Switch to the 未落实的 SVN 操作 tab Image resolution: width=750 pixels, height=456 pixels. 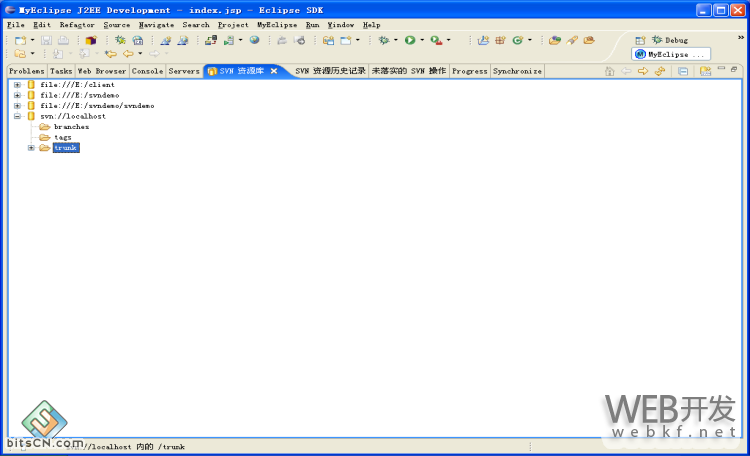tap(409, 71)
